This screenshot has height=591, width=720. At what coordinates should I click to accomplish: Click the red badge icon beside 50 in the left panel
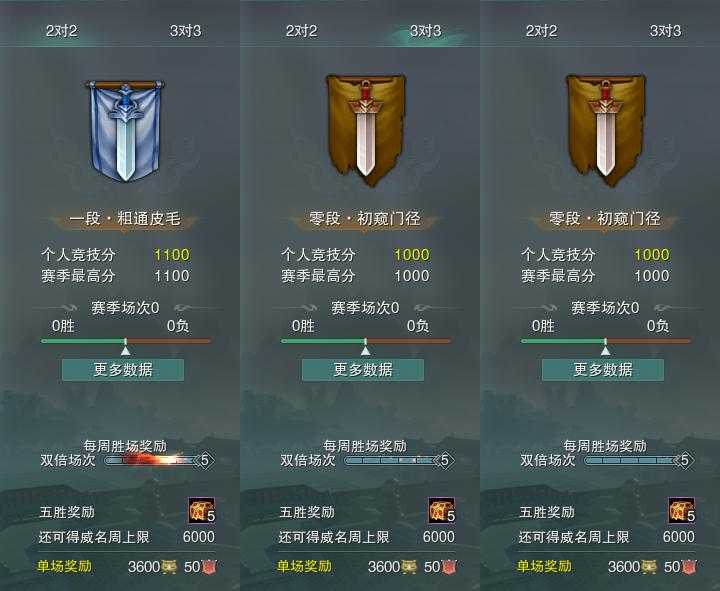click(209, 567)
